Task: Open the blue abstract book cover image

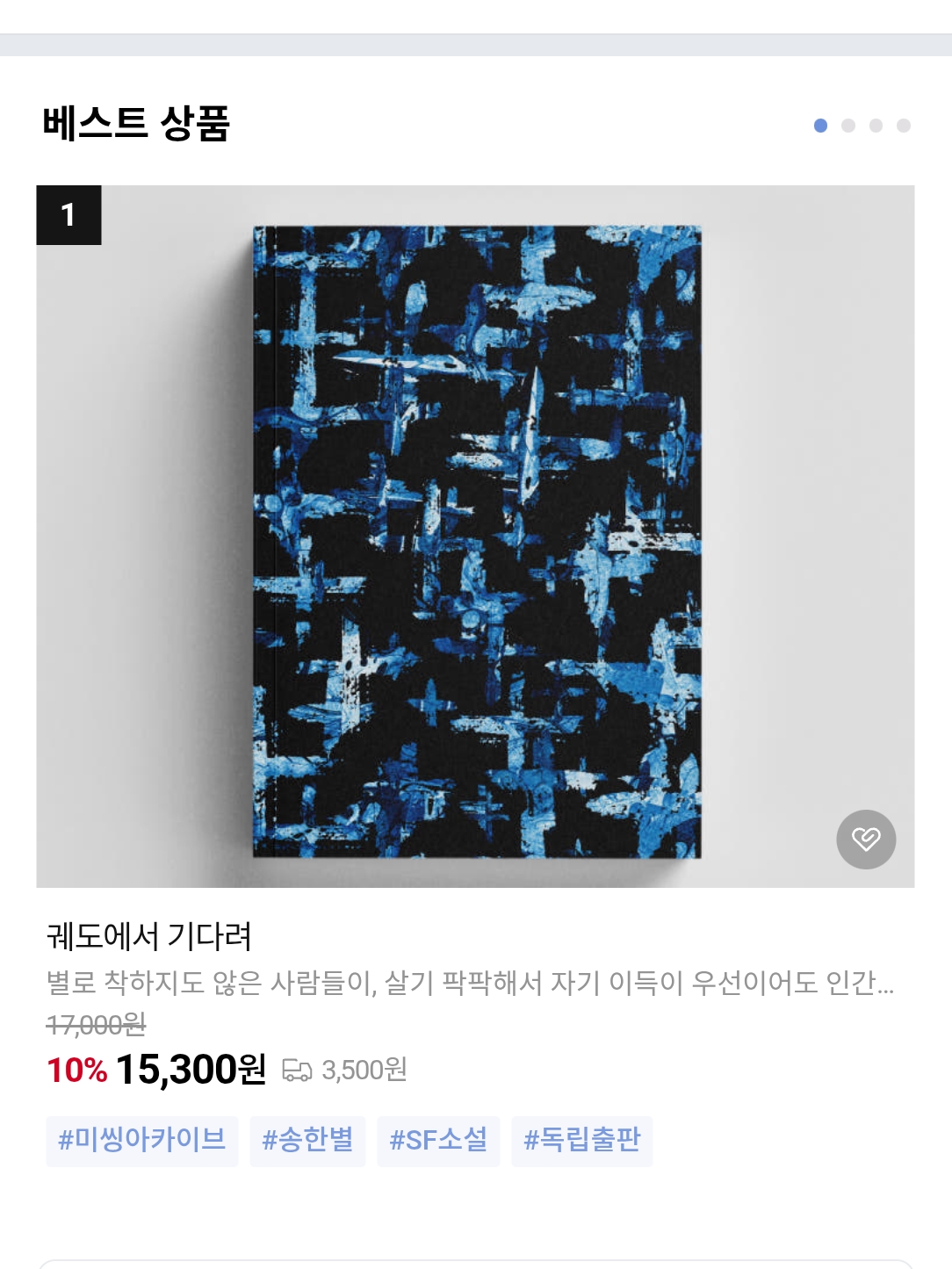Action: click(476, 537)
